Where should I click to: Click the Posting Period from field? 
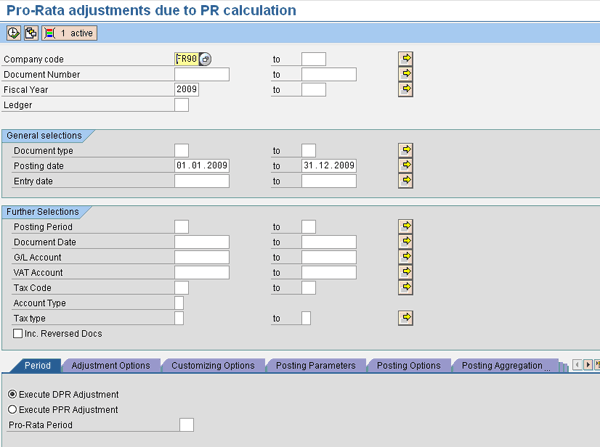[x=181, y=227]
